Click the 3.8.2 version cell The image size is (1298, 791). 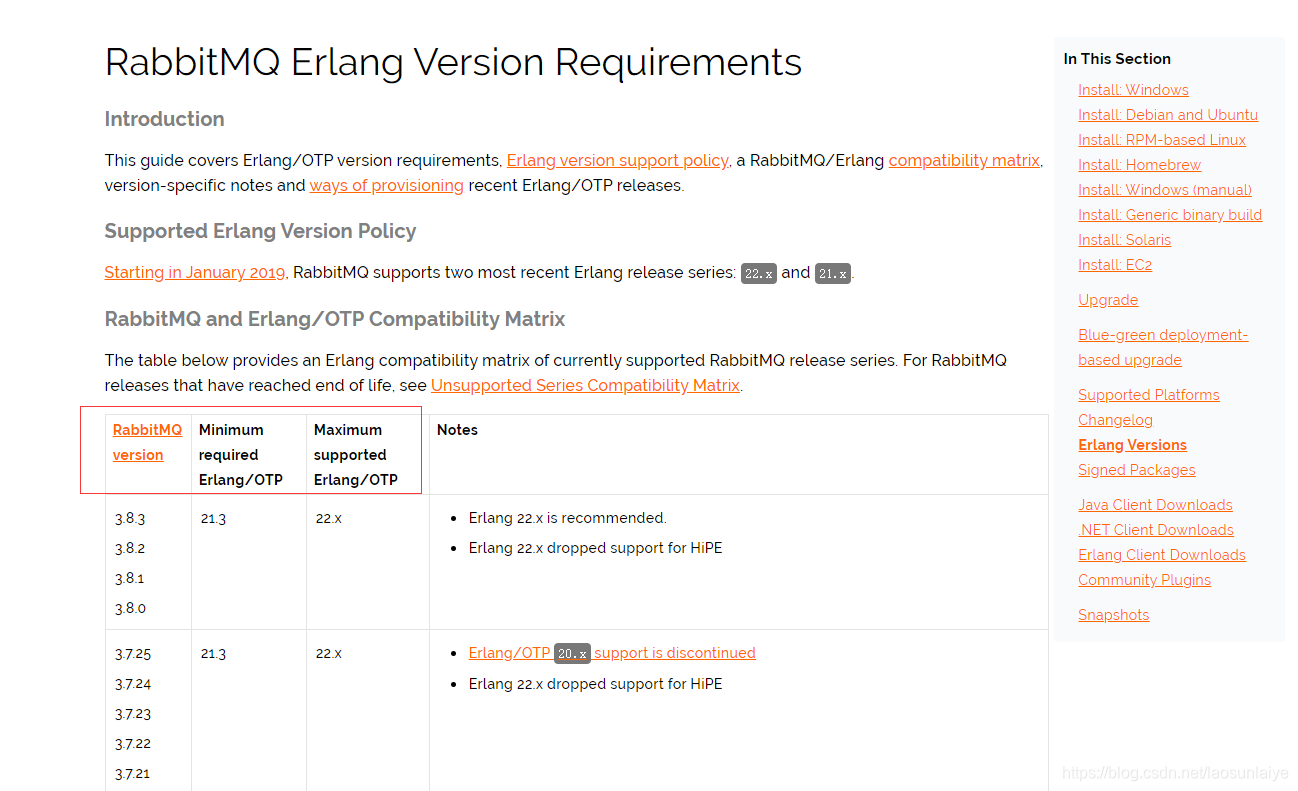coord(130,548)
